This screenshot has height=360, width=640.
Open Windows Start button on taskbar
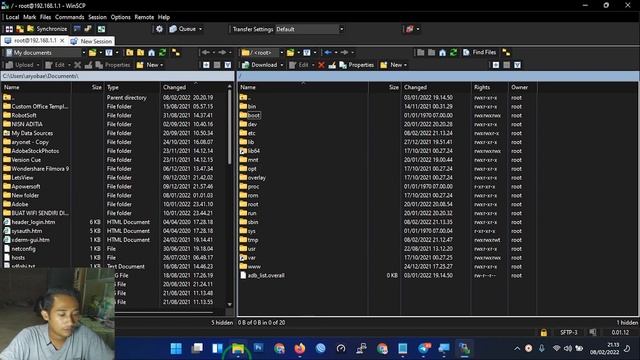pos(176,349)
